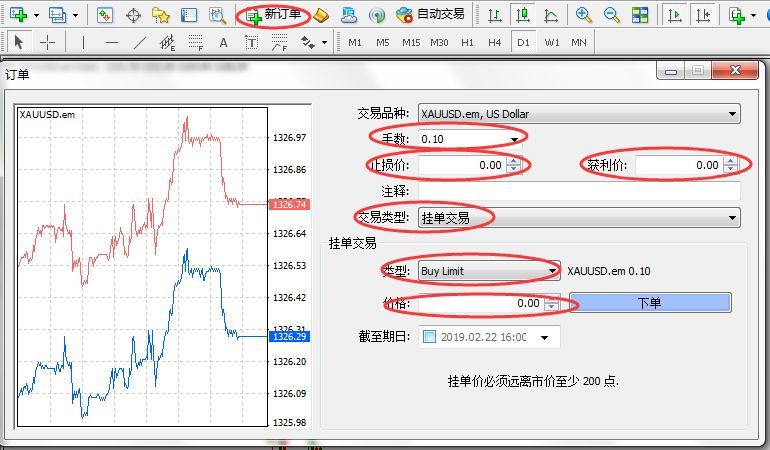
Task: Open the 交易品种 symbol dropdown
Action: point(733,114)
